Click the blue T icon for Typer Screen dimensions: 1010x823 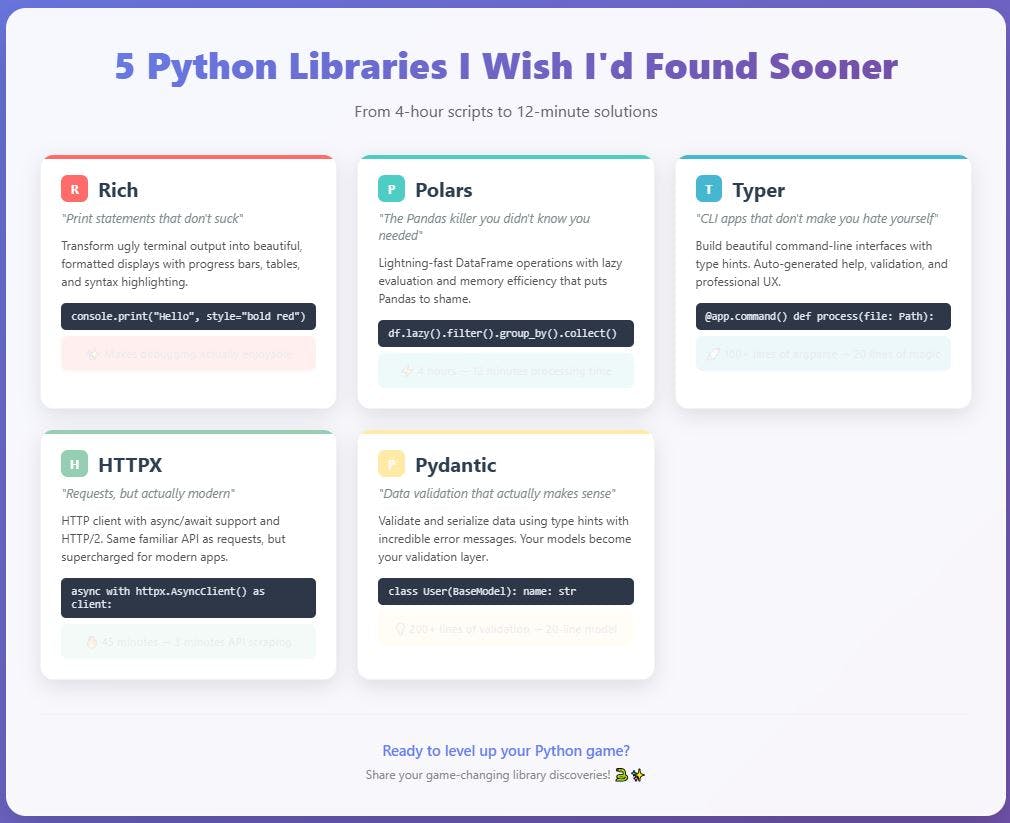[709, 189]
